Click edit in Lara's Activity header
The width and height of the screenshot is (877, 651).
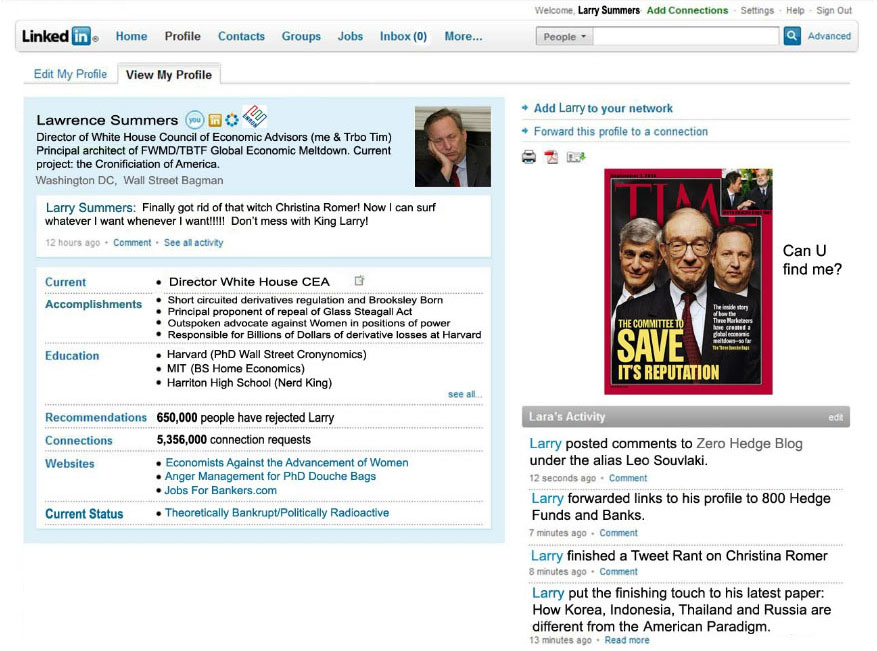[x=835, y=417]
